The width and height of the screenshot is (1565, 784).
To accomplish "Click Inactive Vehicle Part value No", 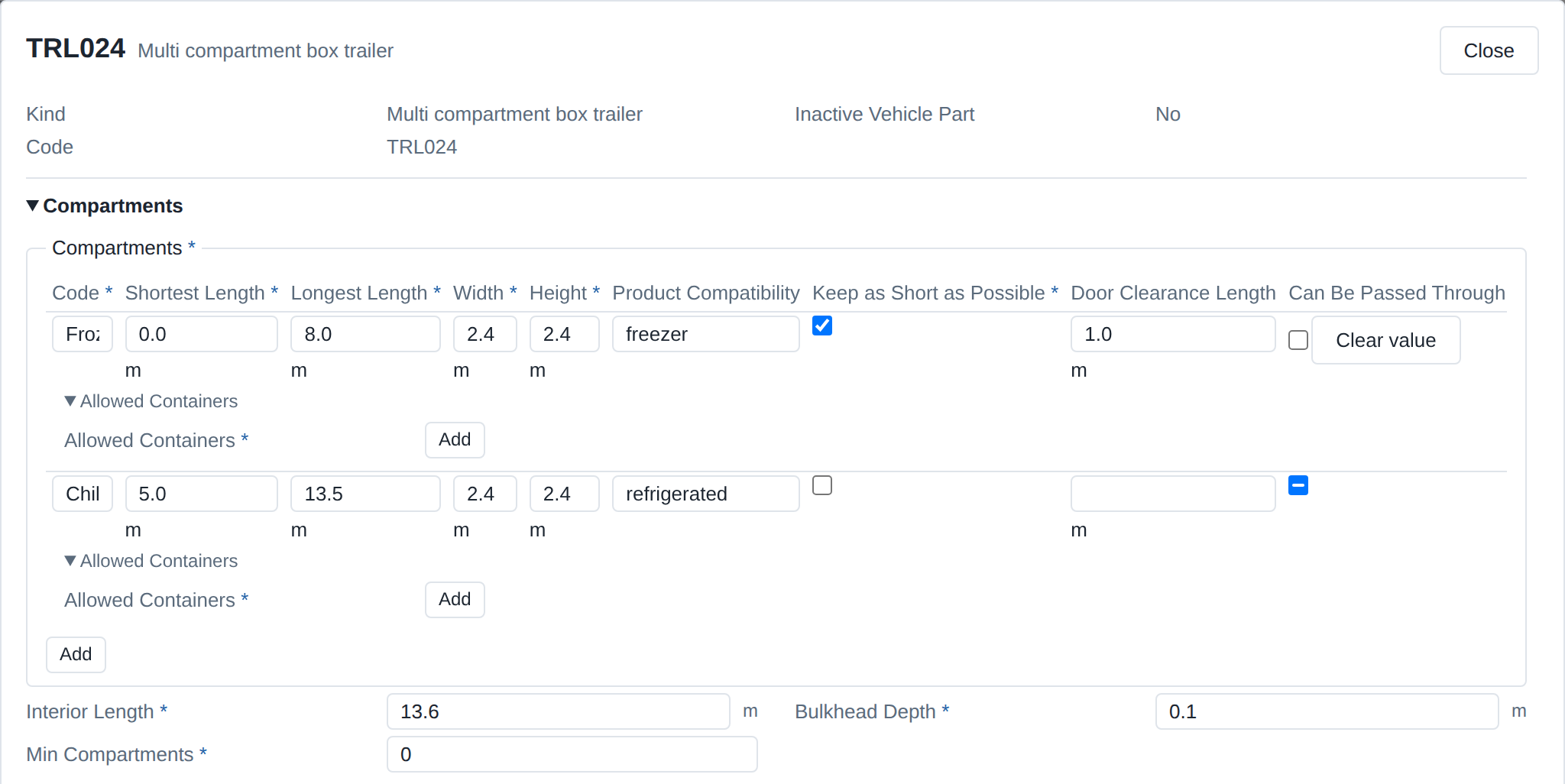I will [1168, 114].
